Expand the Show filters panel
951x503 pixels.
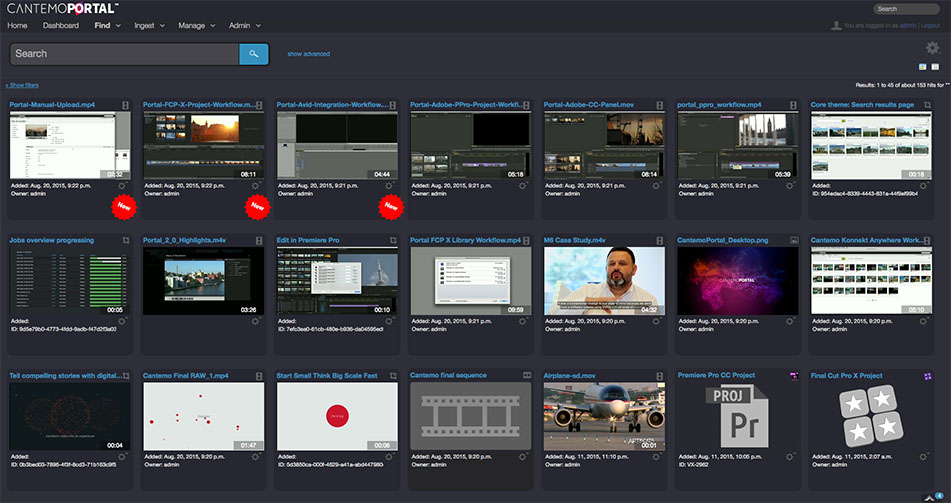coord(22,86)
